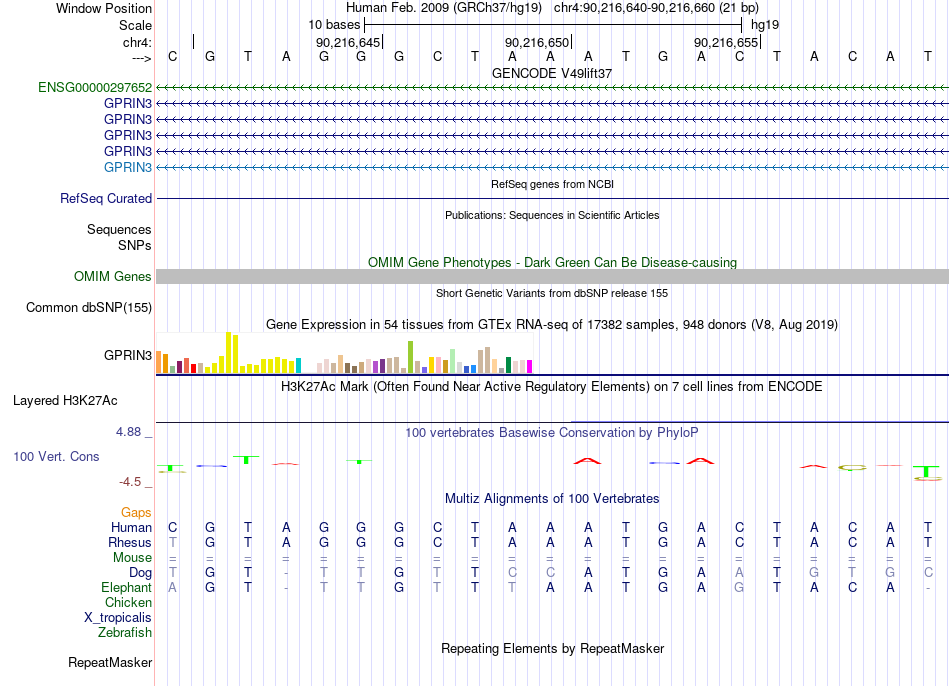Select the Elephant alignment row label
Viewport: 950px width, 686px height.
pyautogui.click(x=127, y=587)
